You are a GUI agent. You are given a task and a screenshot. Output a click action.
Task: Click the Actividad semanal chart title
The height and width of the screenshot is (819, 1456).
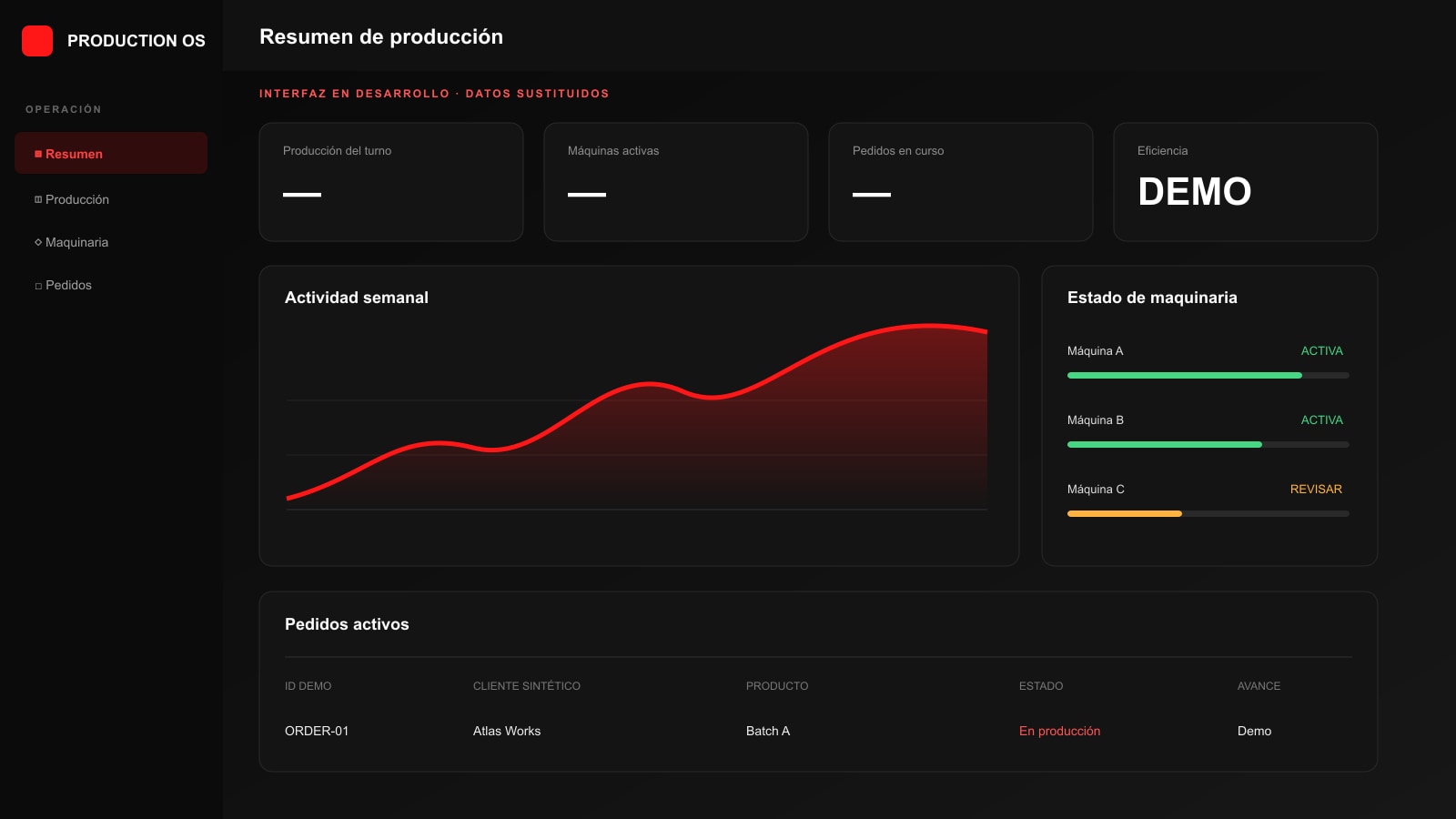pos(357,298)
